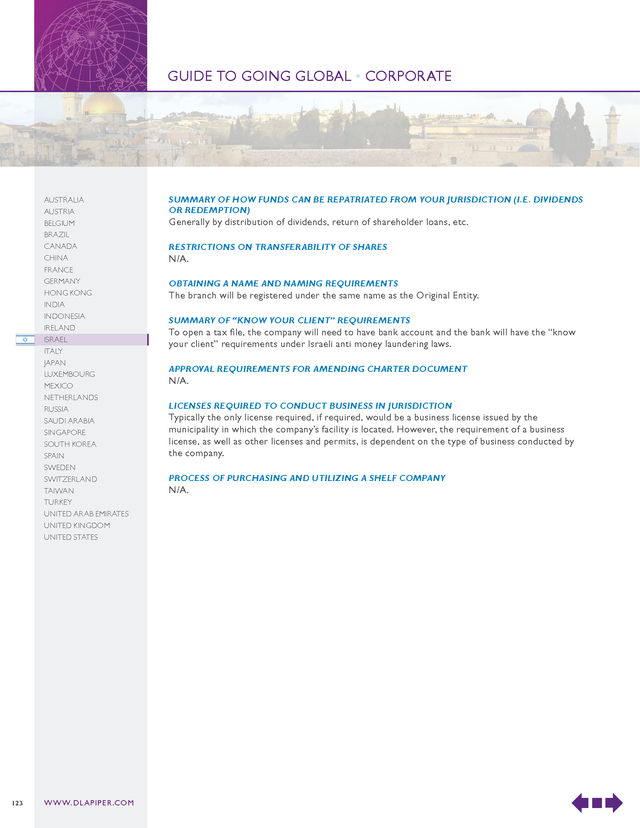This screenshot has width=640, height=828.
Task: Jump to Saudi Arabia entry
Action: [x=69, y=420]
